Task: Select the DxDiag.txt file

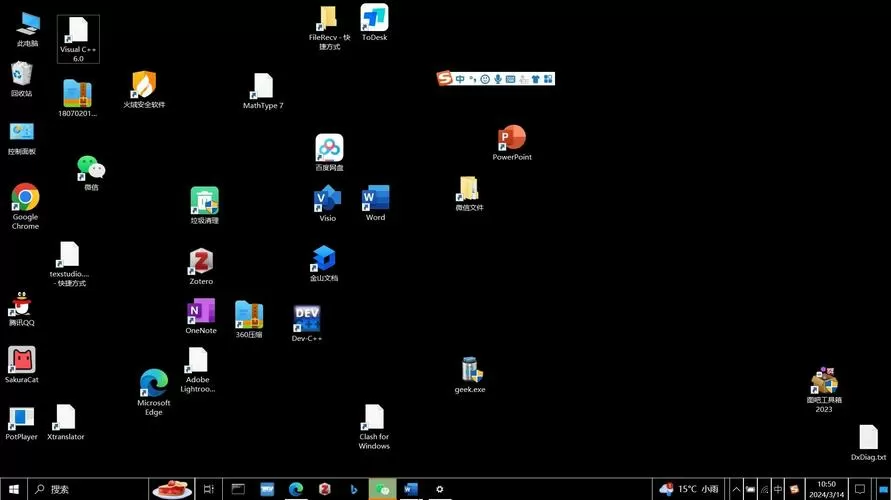Action: 868,443
